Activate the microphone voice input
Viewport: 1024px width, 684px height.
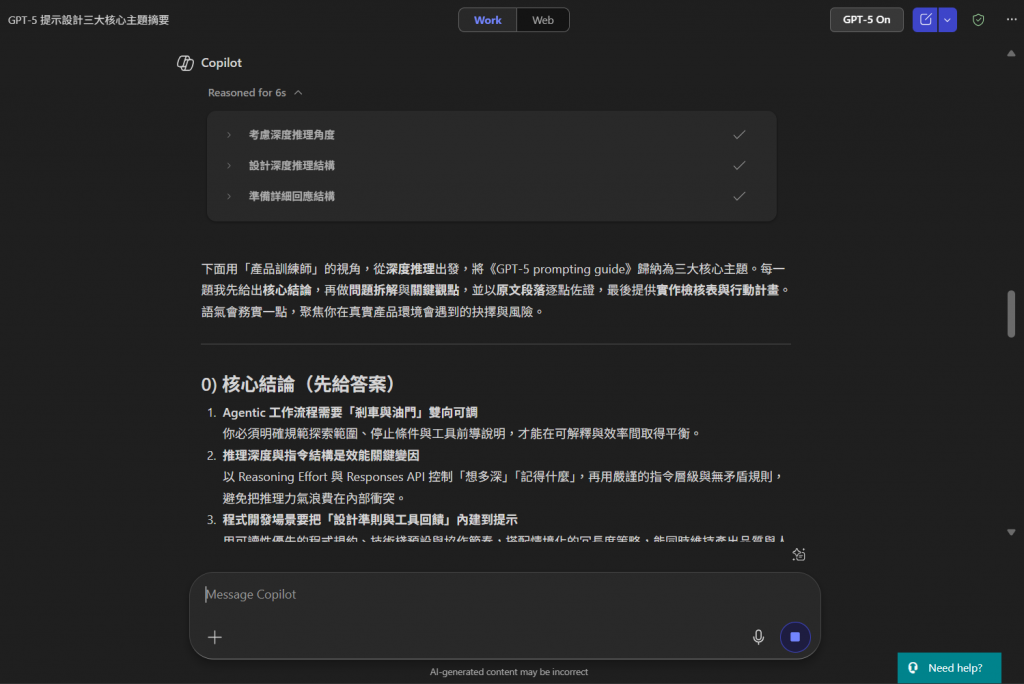[x=758, y=637]
